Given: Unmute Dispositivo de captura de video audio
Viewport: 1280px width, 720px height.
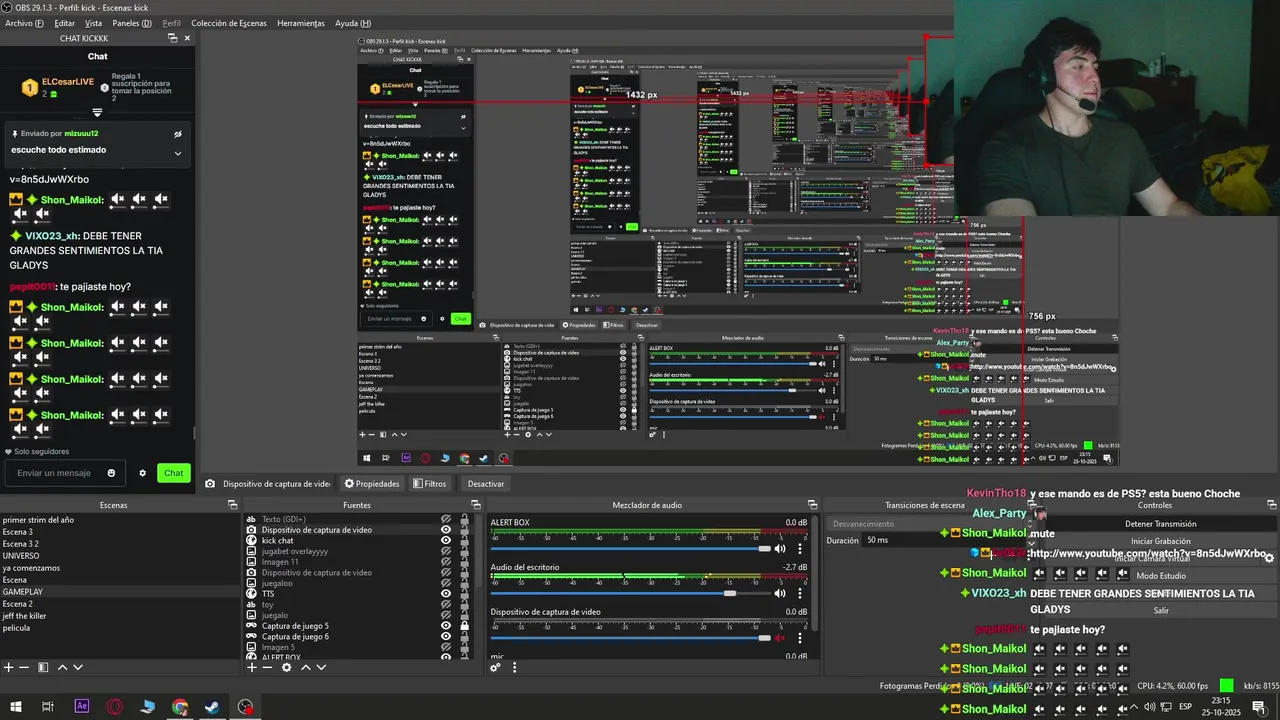Looking at the screenshot, I should click(781, 637).
